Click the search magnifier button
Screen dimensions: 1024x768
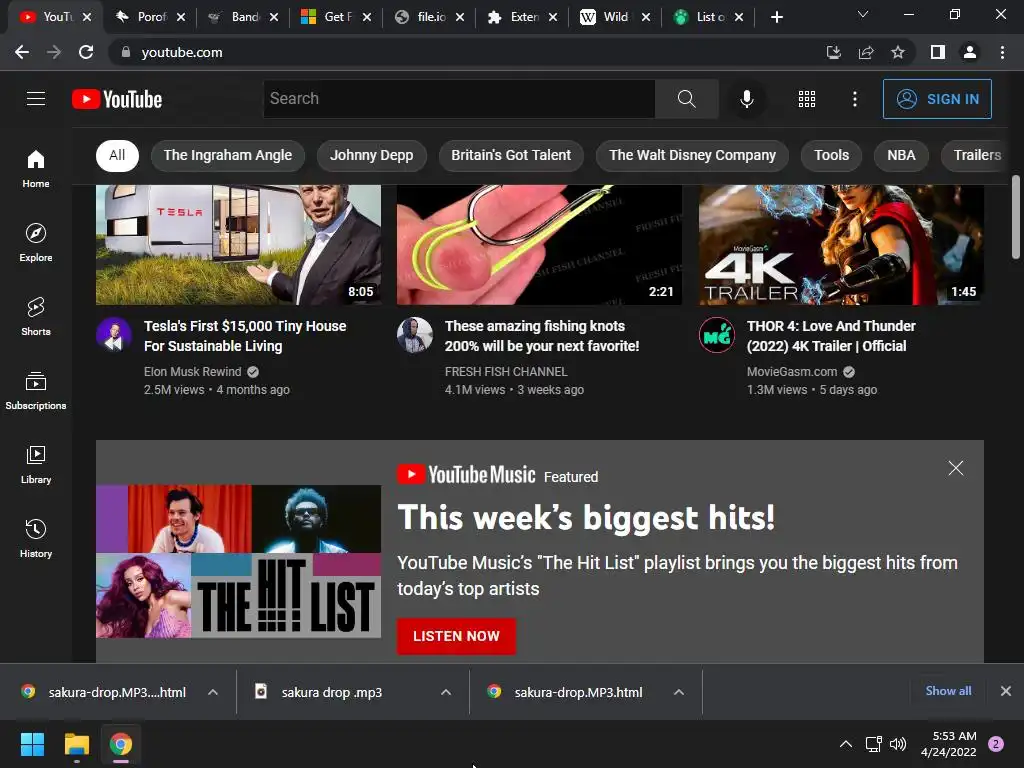(686, 99)
